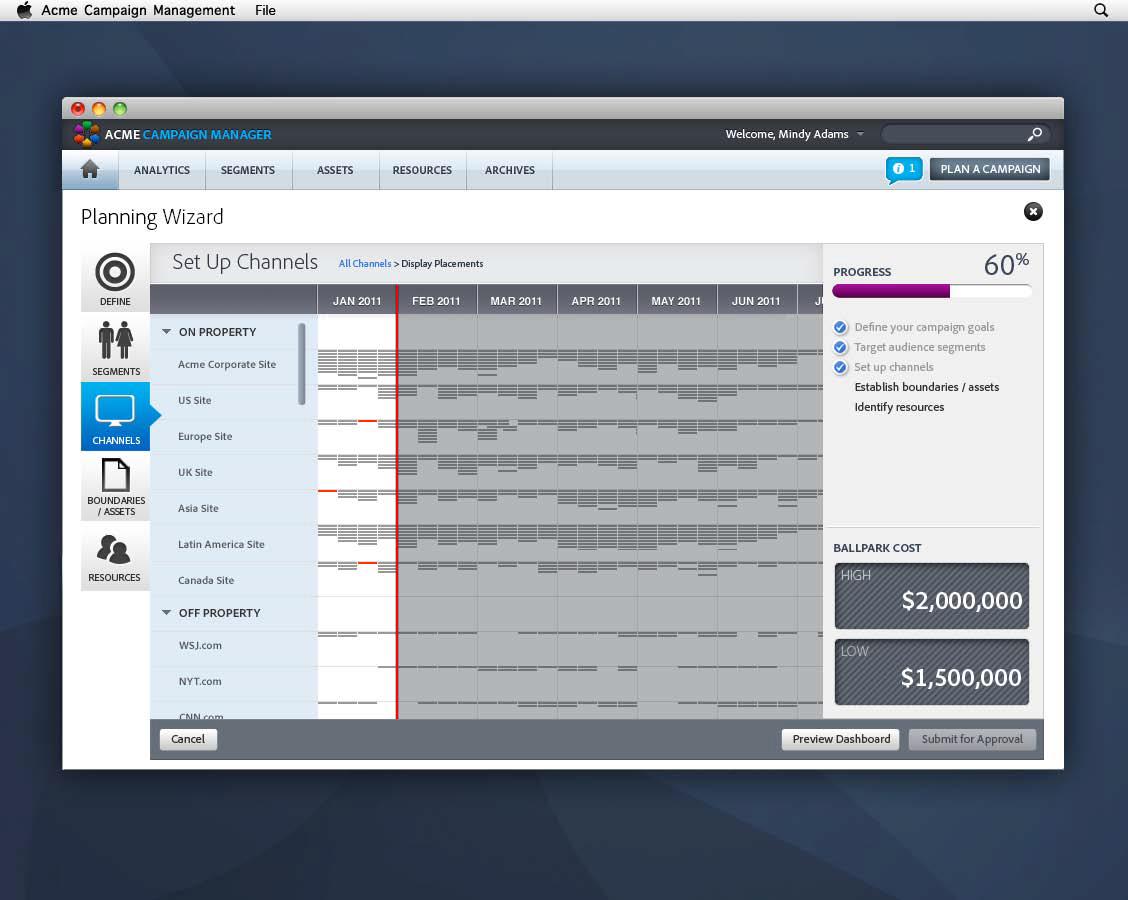The width and height of the screenshot is (1128, 900).
Task: Select the Resources step icon in wizard
Action: coord(115,556)
